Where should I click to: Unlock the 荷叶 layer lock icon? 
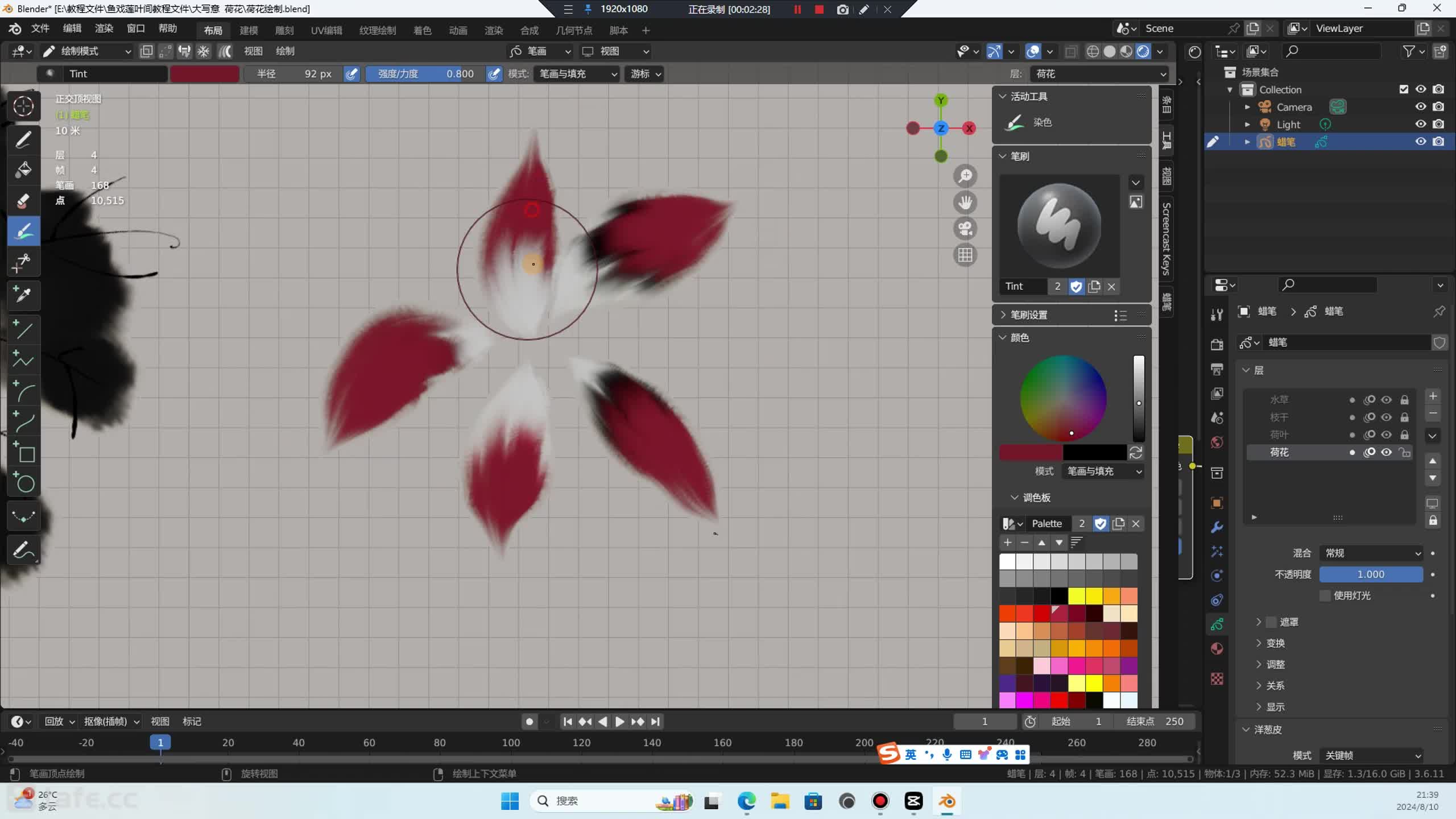tap(1404, 435)
